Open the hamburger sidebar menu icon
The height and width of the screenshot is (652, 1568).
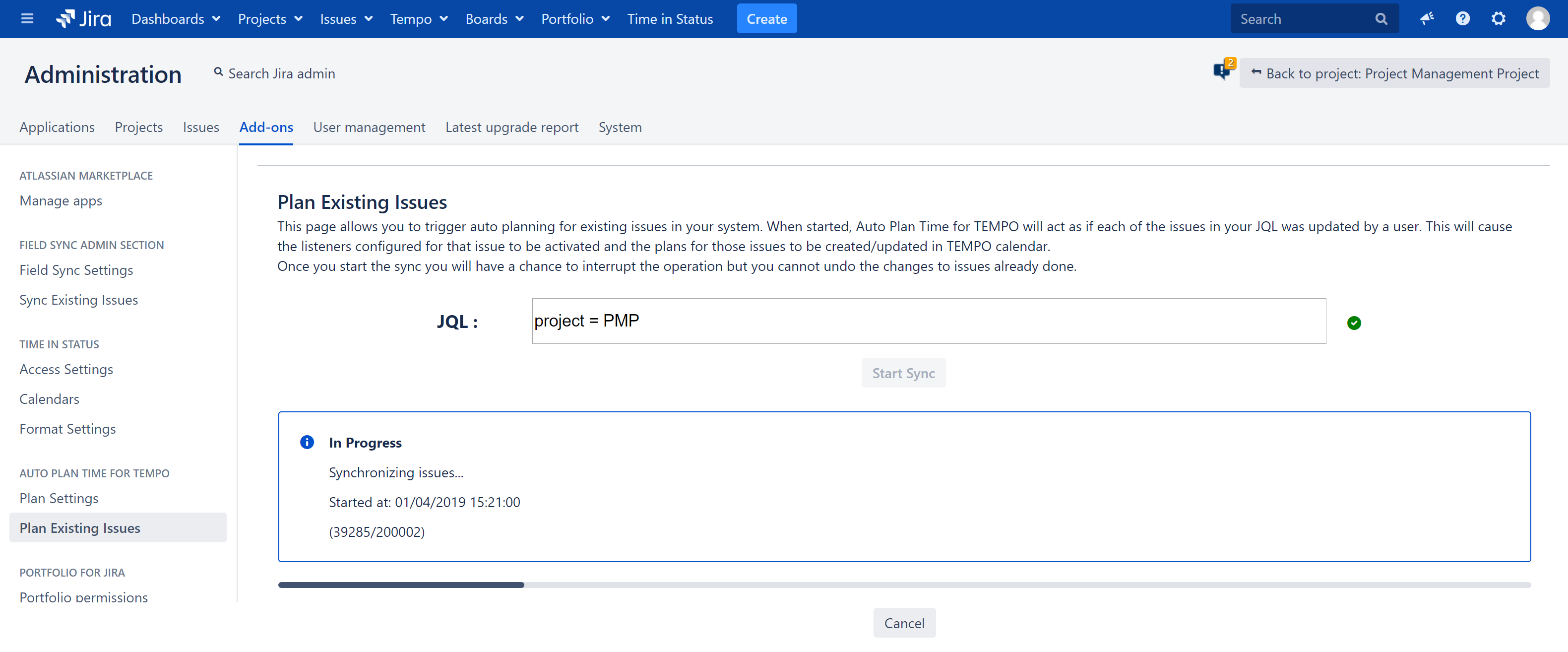27,19
